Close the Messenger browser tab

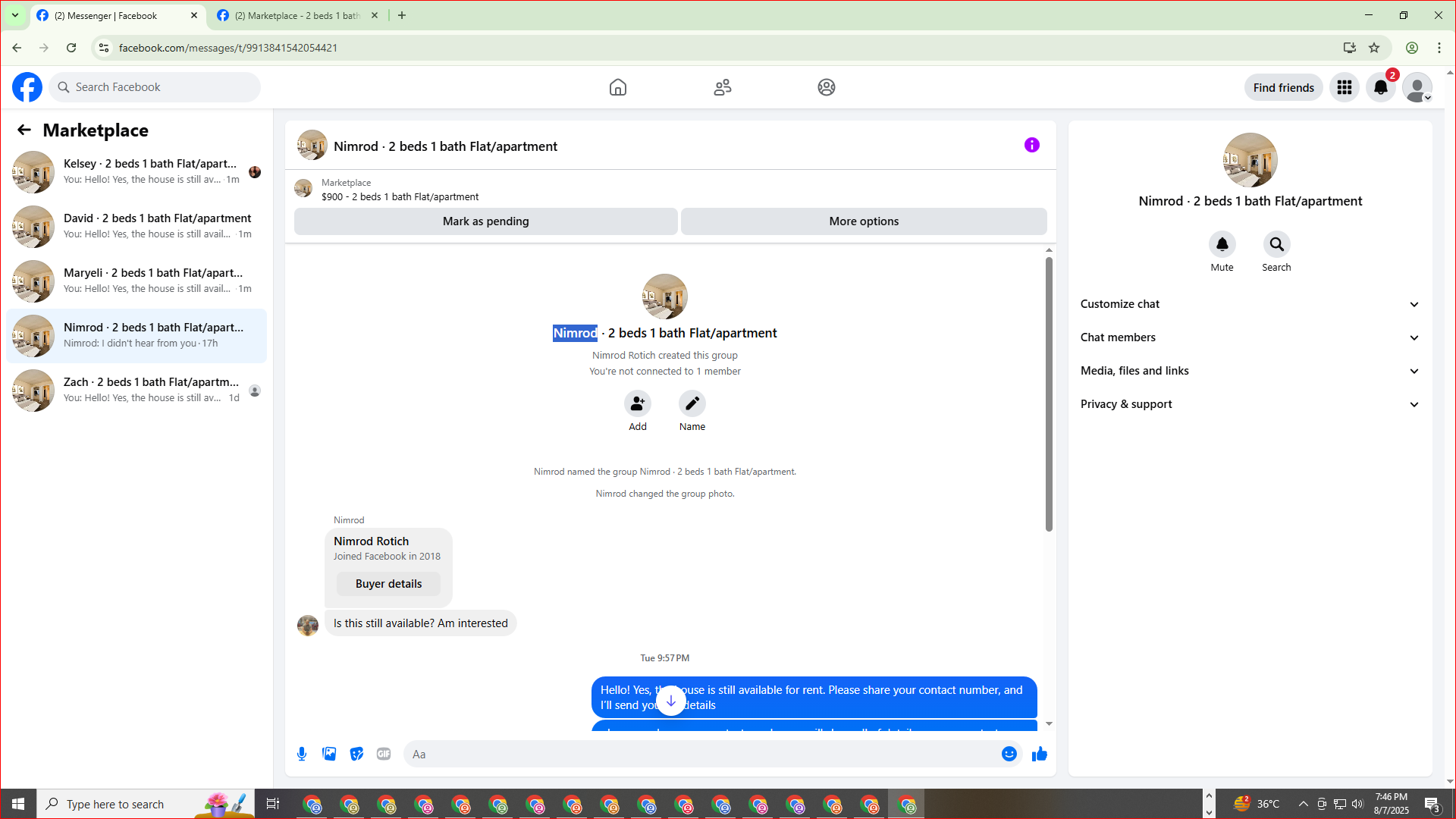coord(194,15)
